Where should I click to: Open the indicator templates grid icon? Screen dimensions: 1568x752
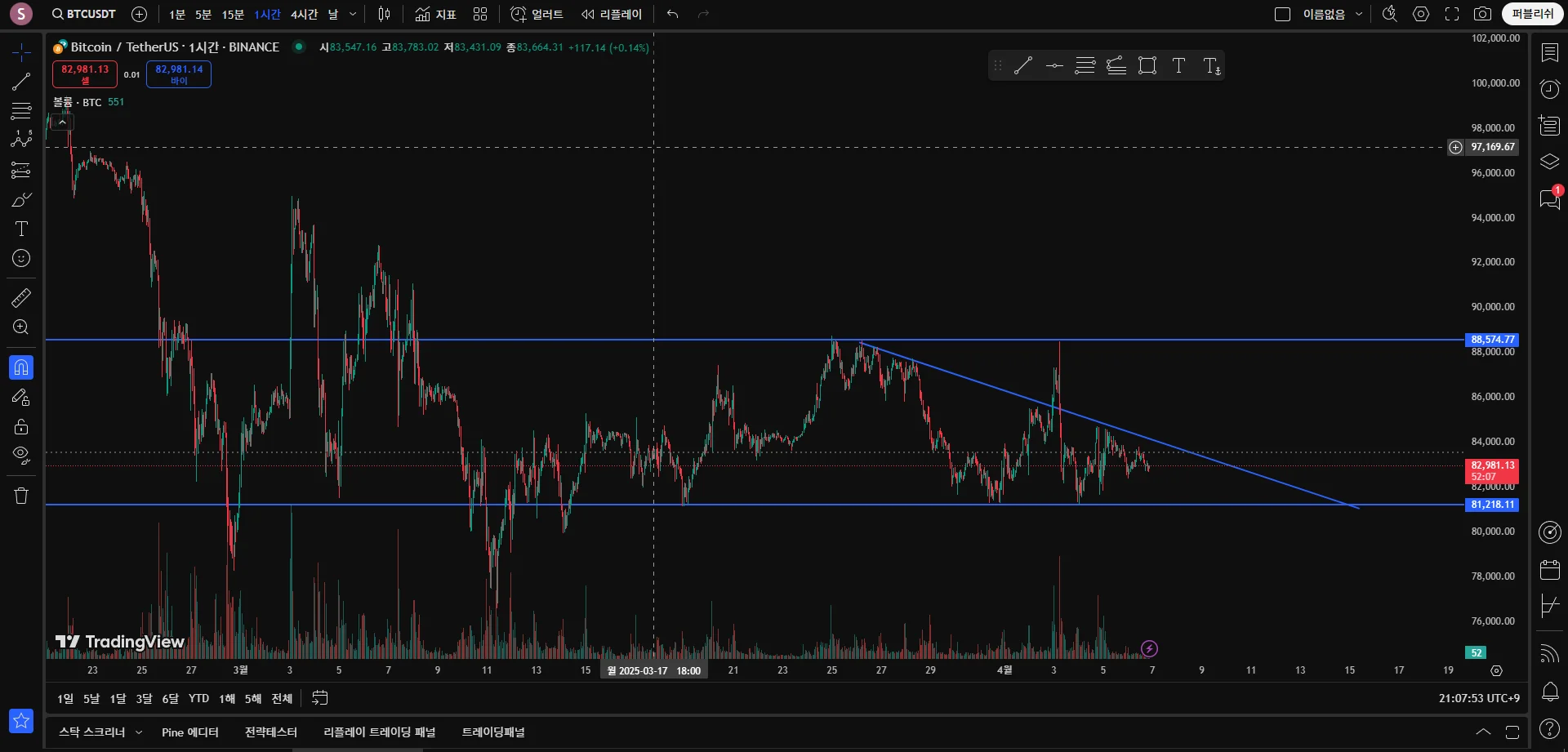click(480, 14)
